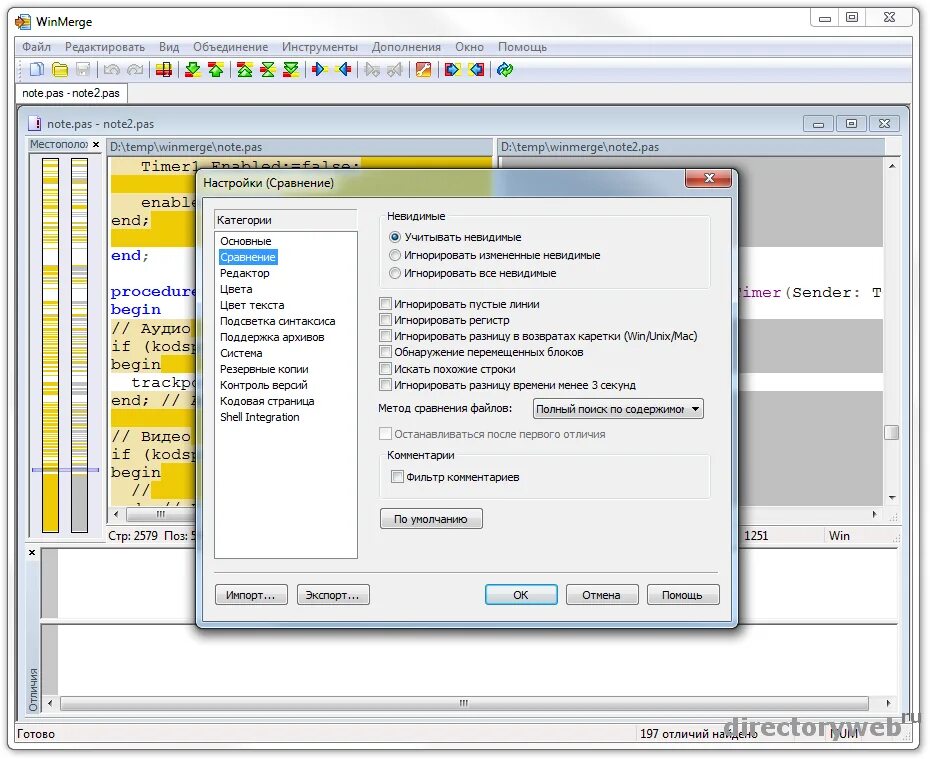Close the Отличия diff pane with X
The width and height of the screenshot is (930, 759).
pos(32,552)
